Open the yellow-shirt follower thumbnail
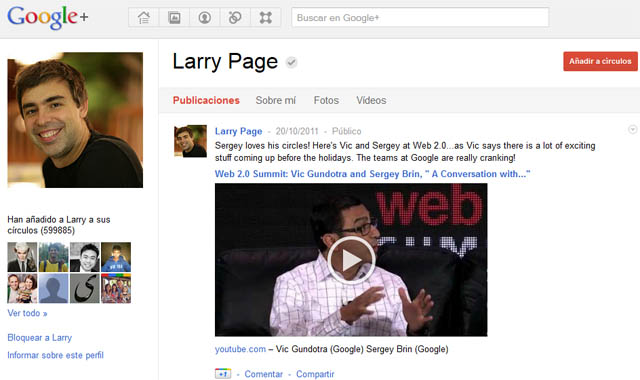Viewport: 640px width, 380px height. click(x=53, y=257)
